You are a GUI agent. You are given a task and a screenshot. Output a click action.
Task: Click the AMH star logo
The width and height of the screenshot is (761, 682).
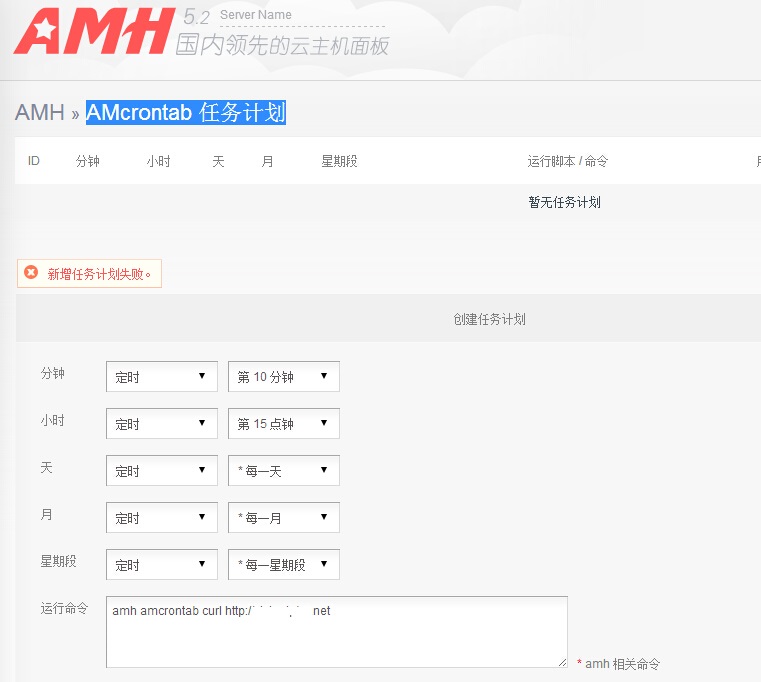pyautogui.click(x=90, y=32)
